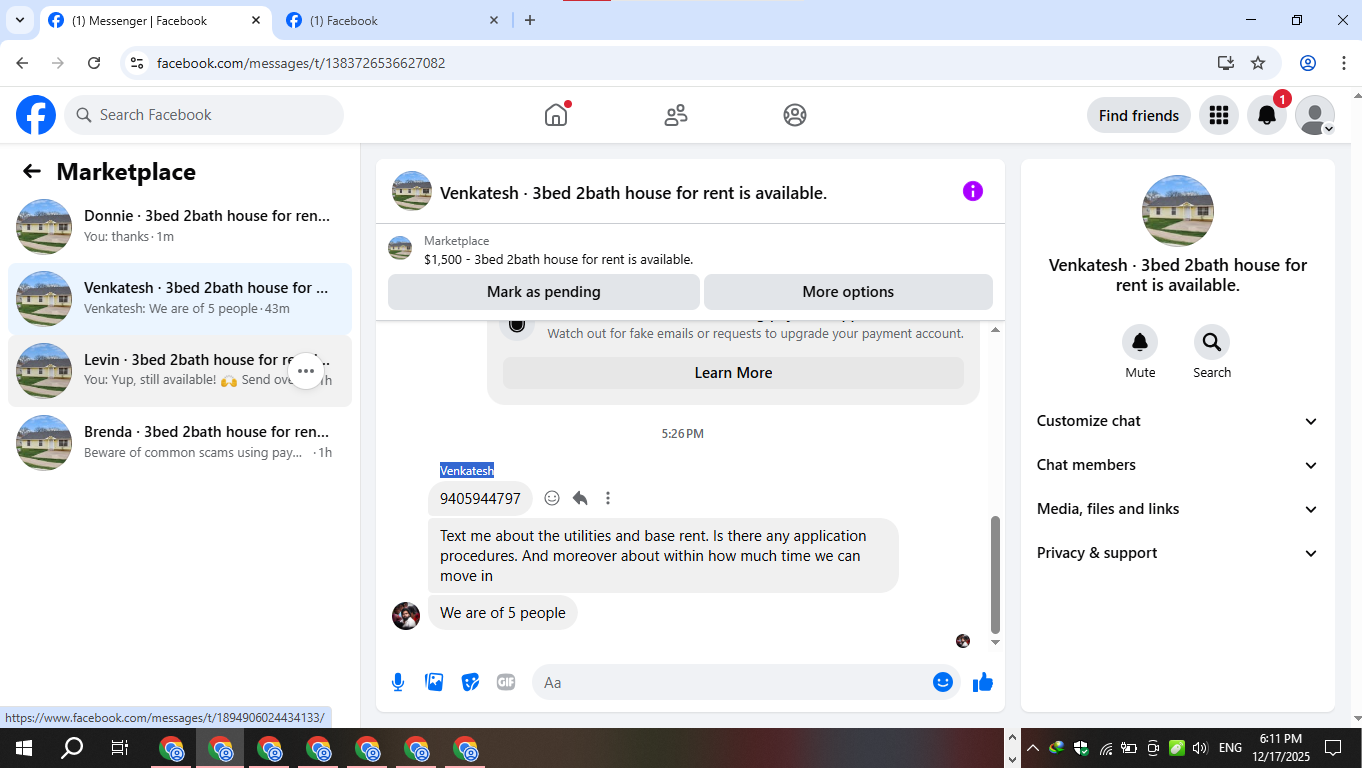Open Brenda conversation
1362x768 pixels.
[x=180, y=443]
